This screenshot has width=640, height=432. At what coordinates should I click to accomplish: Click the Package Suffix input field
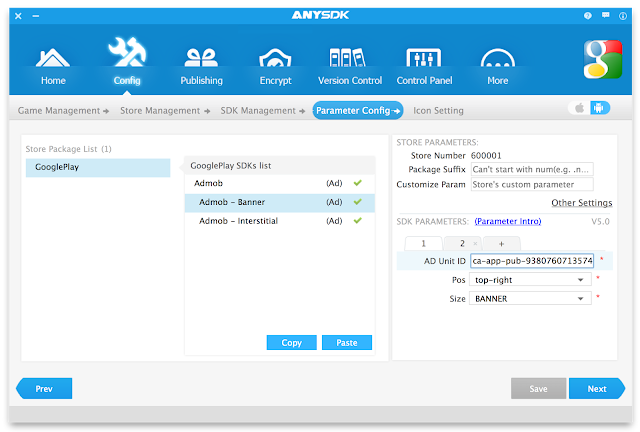tap(532, 169)
